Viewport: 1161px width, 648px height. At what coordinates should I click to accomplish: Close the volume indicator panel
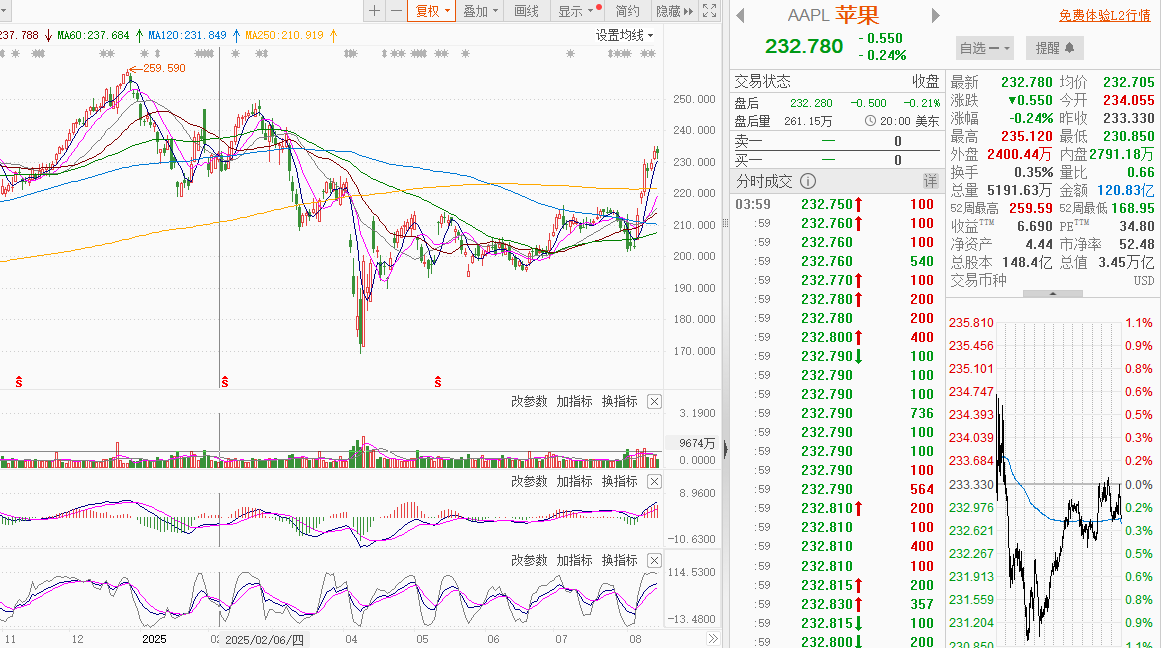(655, 401)
